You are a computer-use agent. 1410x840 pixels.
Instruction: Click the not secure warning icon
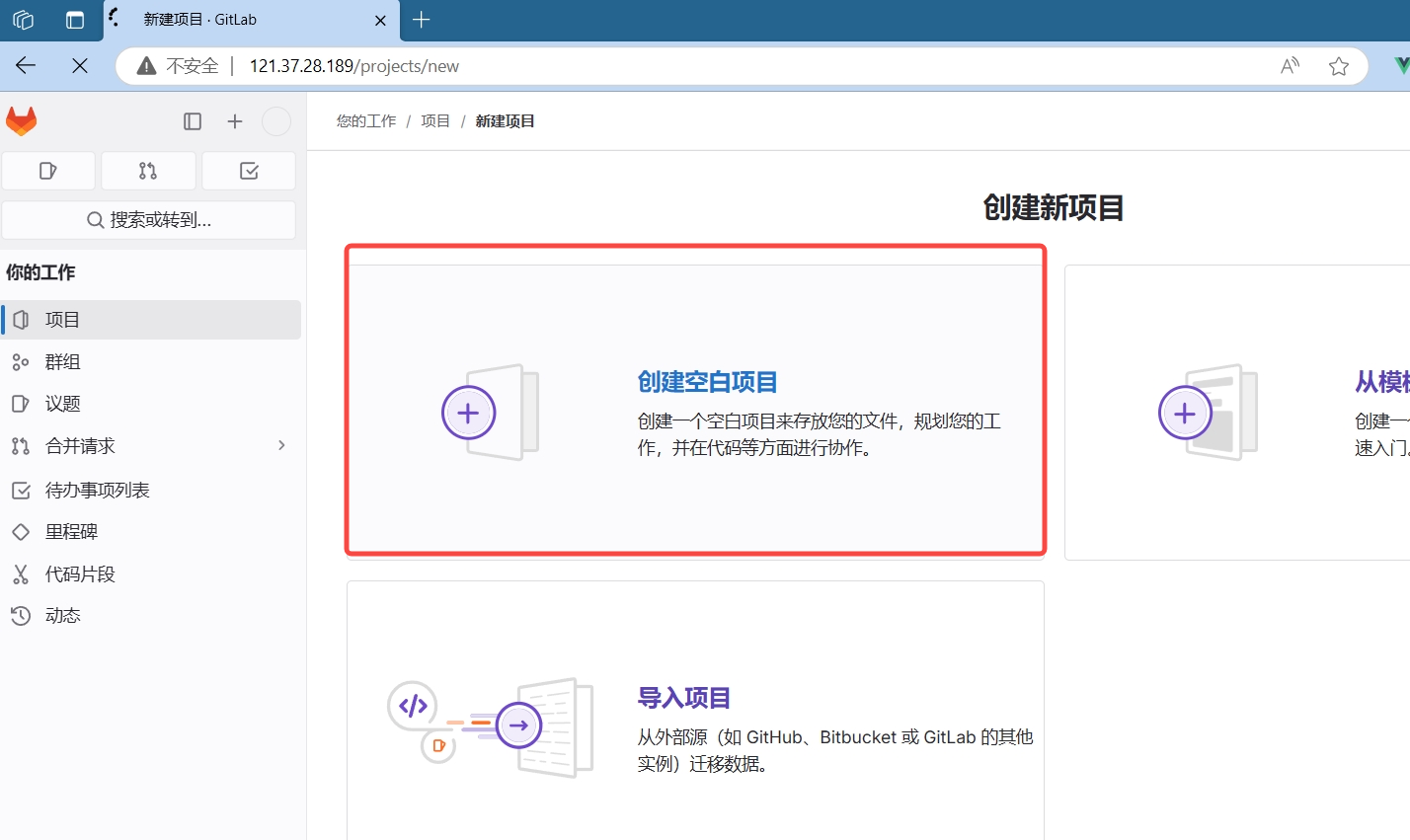pos(147,66)
